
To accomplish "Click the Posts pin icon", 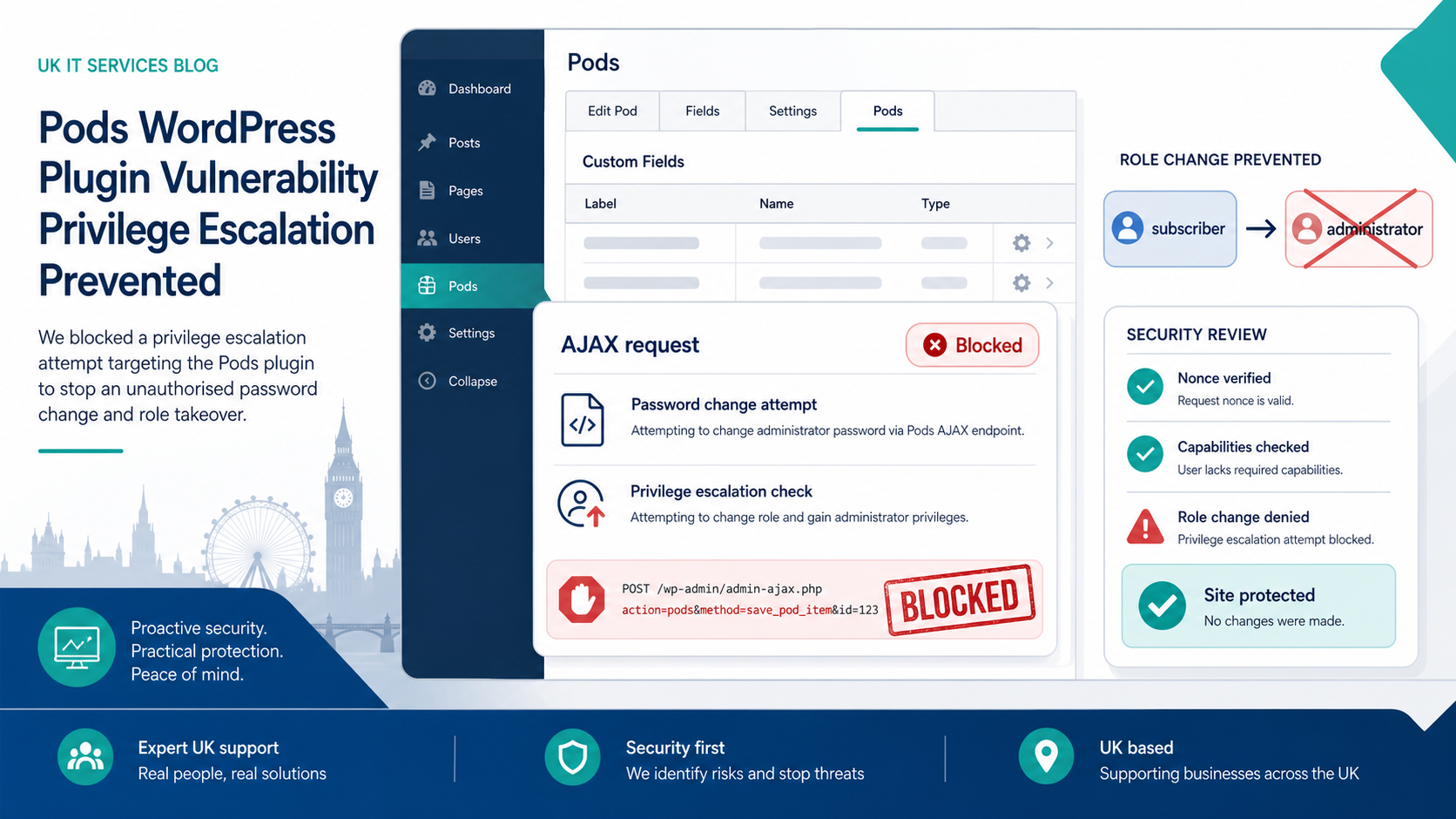I will [x=427, y=142].
